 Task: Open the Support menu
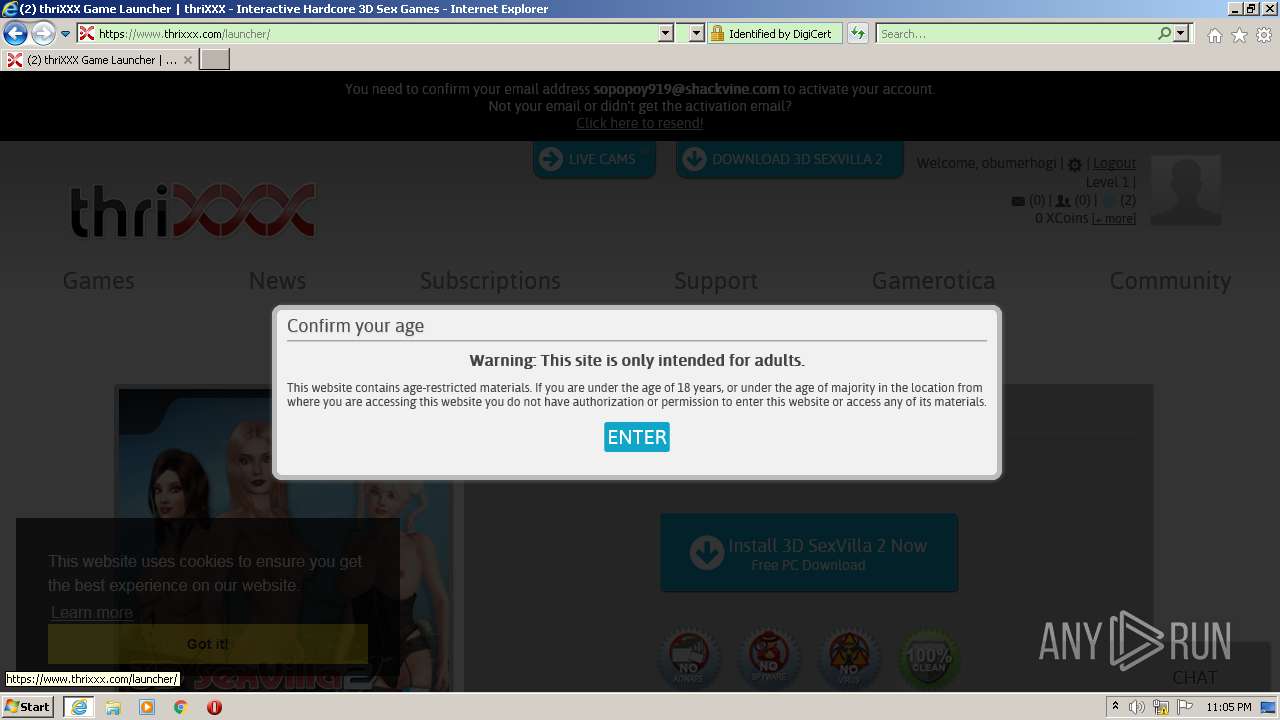point(716,281)
